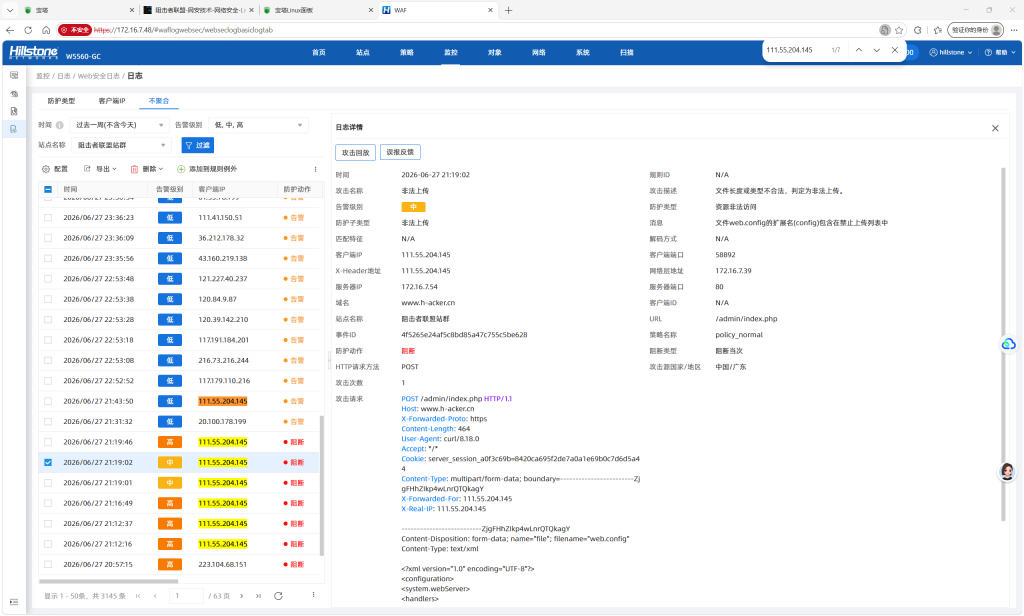The width and height of the screenshot is (1024, 616).
Task: Click the info icon next to 时间 label
Action: [59, 125]
